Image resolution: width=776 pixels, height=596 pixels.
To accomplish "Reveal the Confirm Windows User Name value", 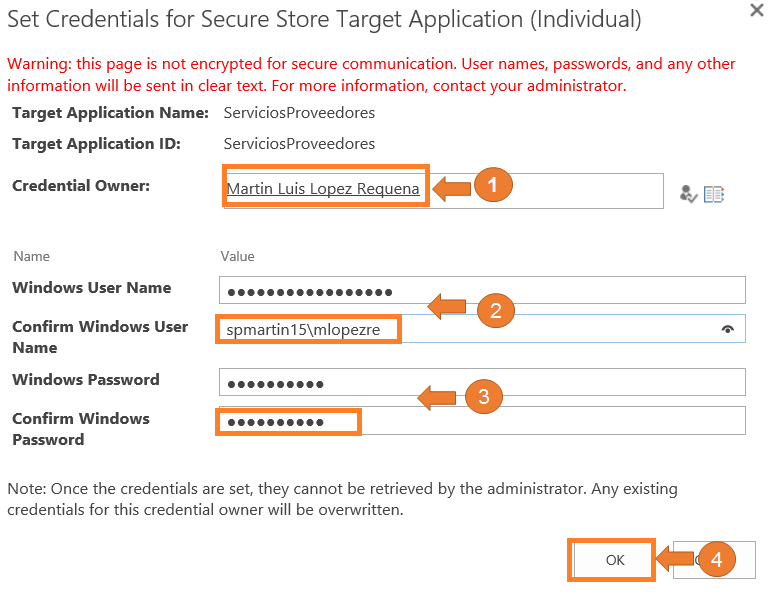I will click(727, 329).
